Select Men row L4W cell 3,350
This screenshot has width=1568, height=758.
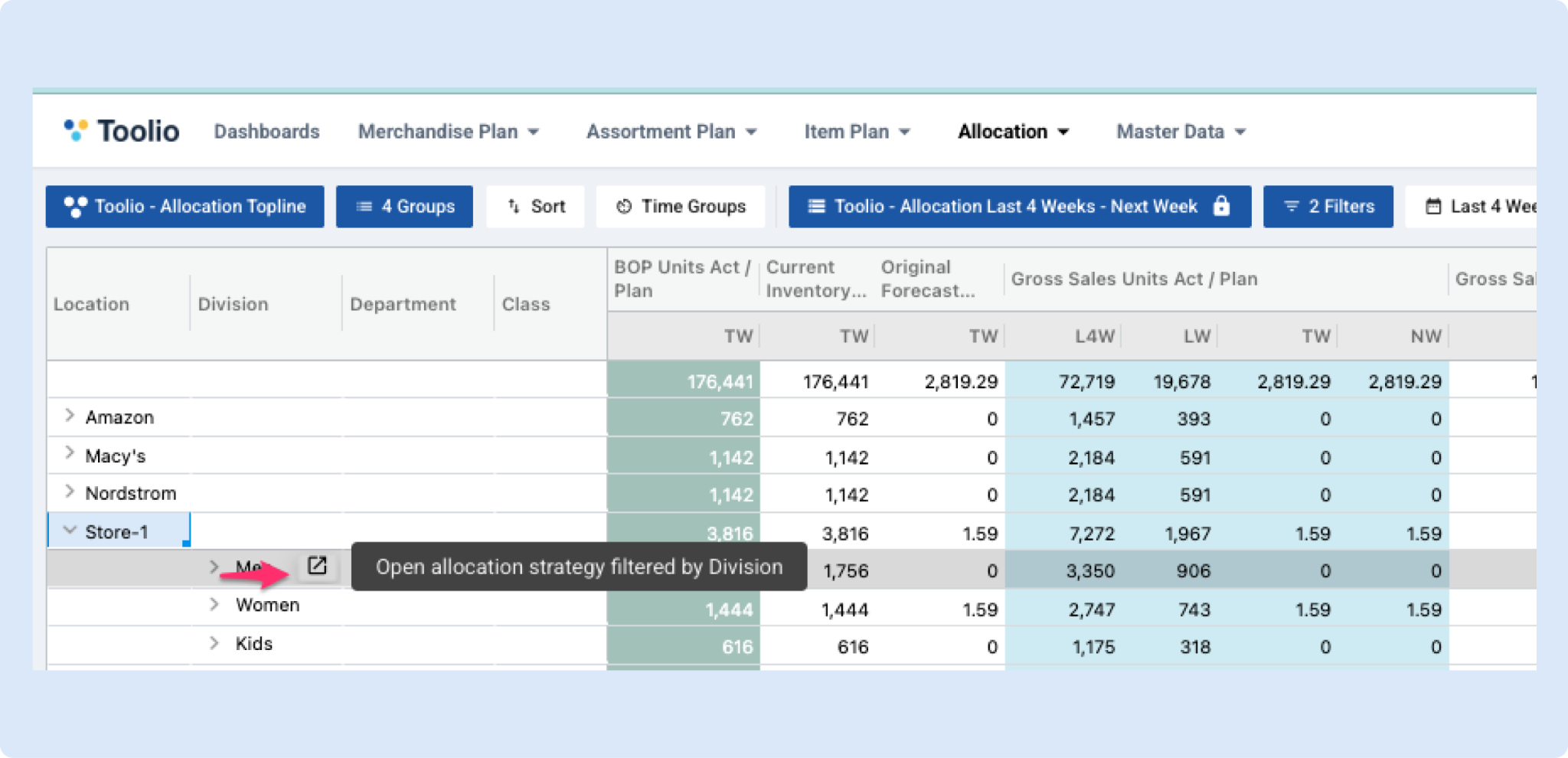point(1063,570)
